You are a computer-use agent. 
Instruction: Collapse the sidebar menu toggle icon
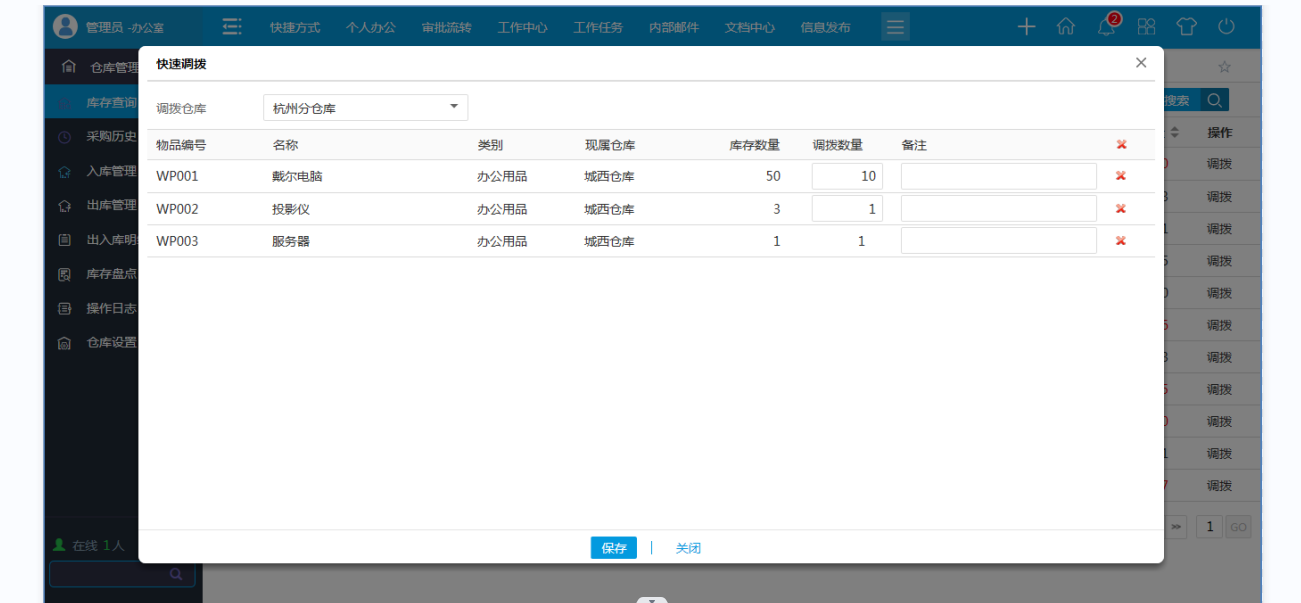[x=231, y=27]
